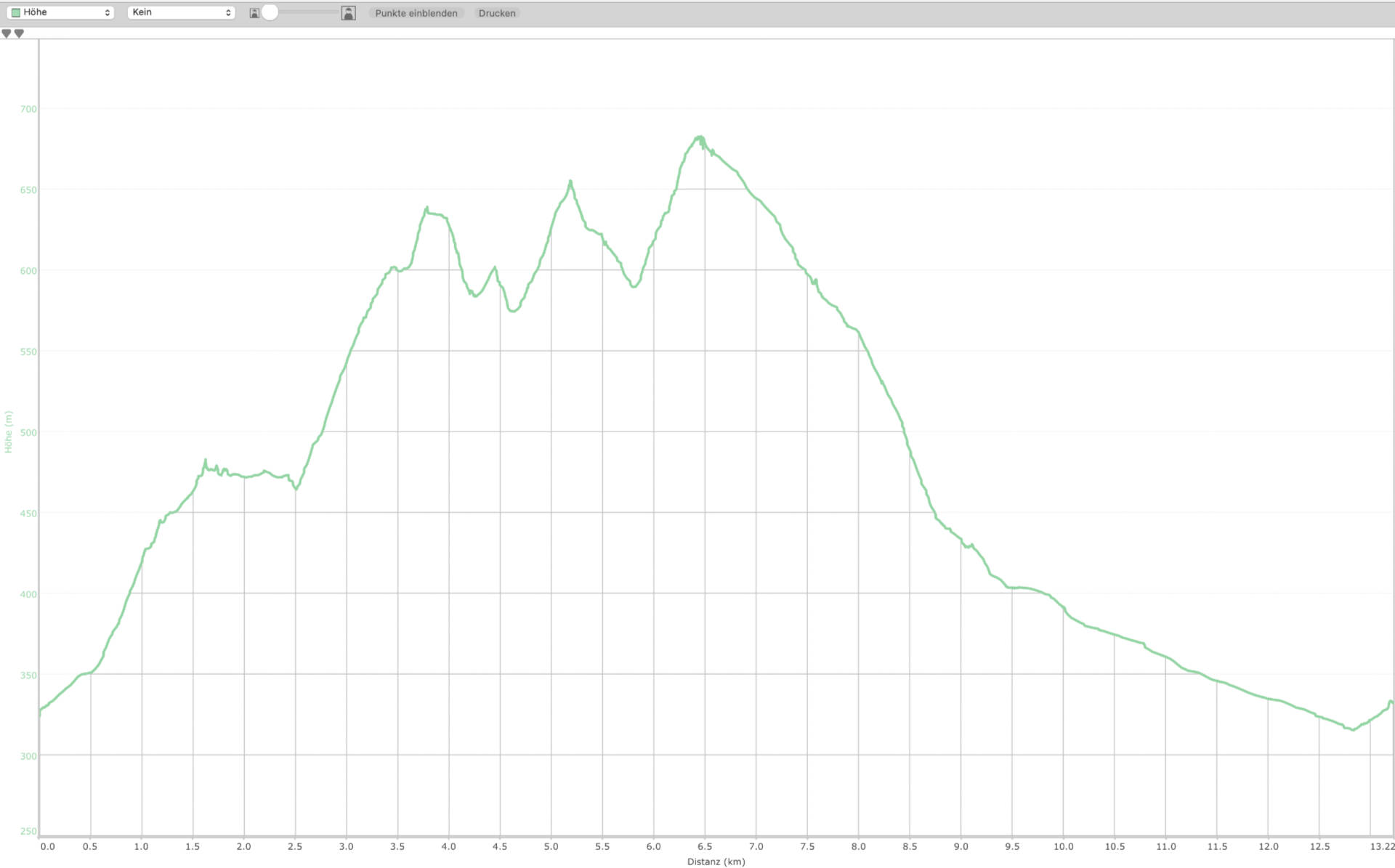Click the green Höhe color swatch
Image resolution: width=1395 pixels, height=868 pixels.
[x=16, y=12]
